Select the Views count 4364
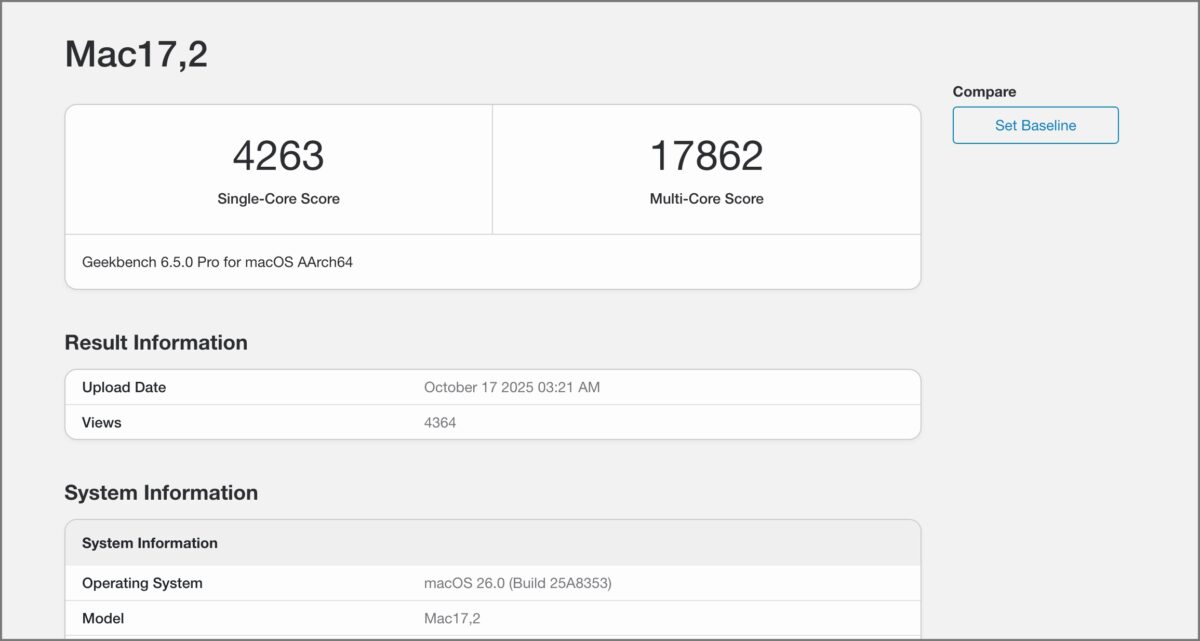Viewport: 1200px width, 641px height. (x=441, y=422)
